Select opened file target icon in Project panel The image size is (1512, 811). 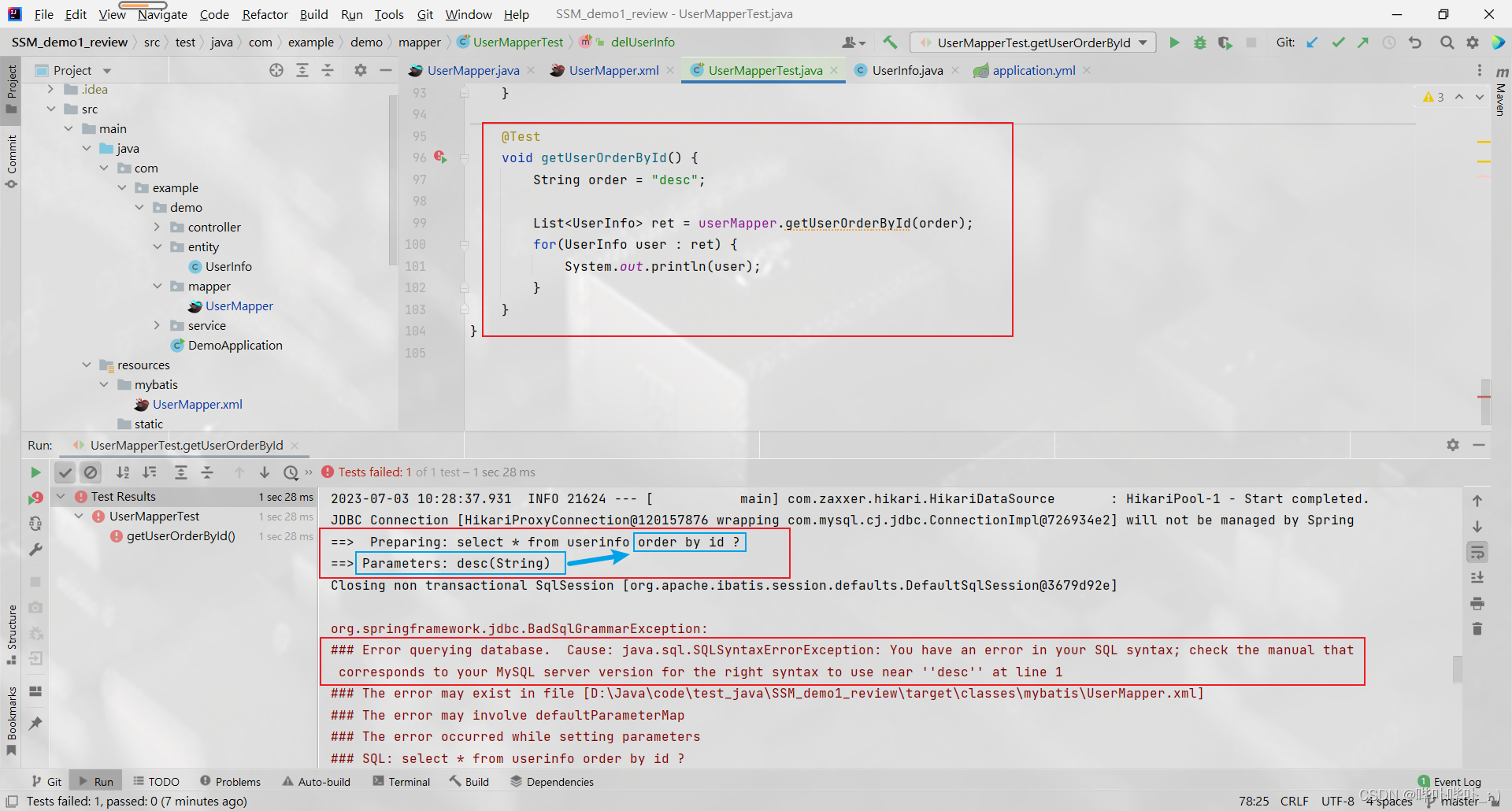tap(276, 70)
